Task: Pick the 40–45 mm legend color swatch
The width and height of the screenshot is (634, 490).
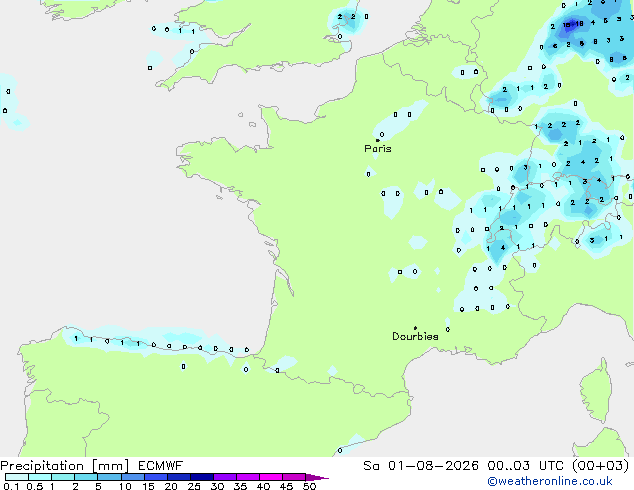Action: [271, 477]
